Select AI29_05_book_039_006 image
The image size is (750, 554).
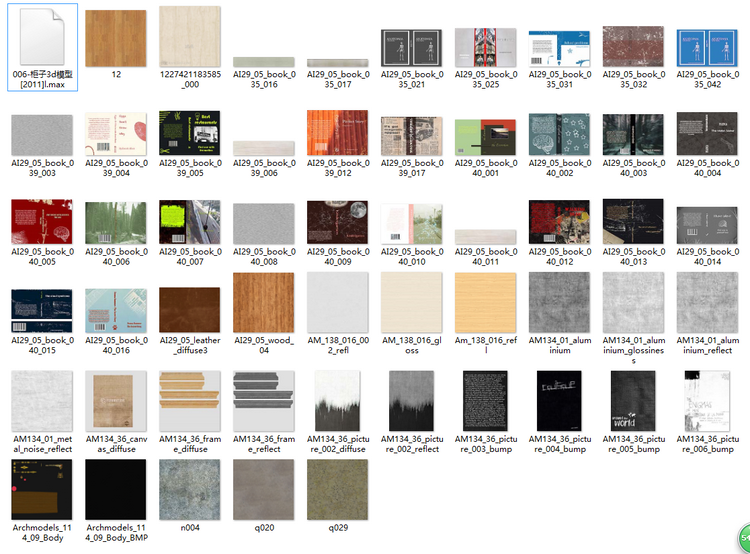pos(264,148)
